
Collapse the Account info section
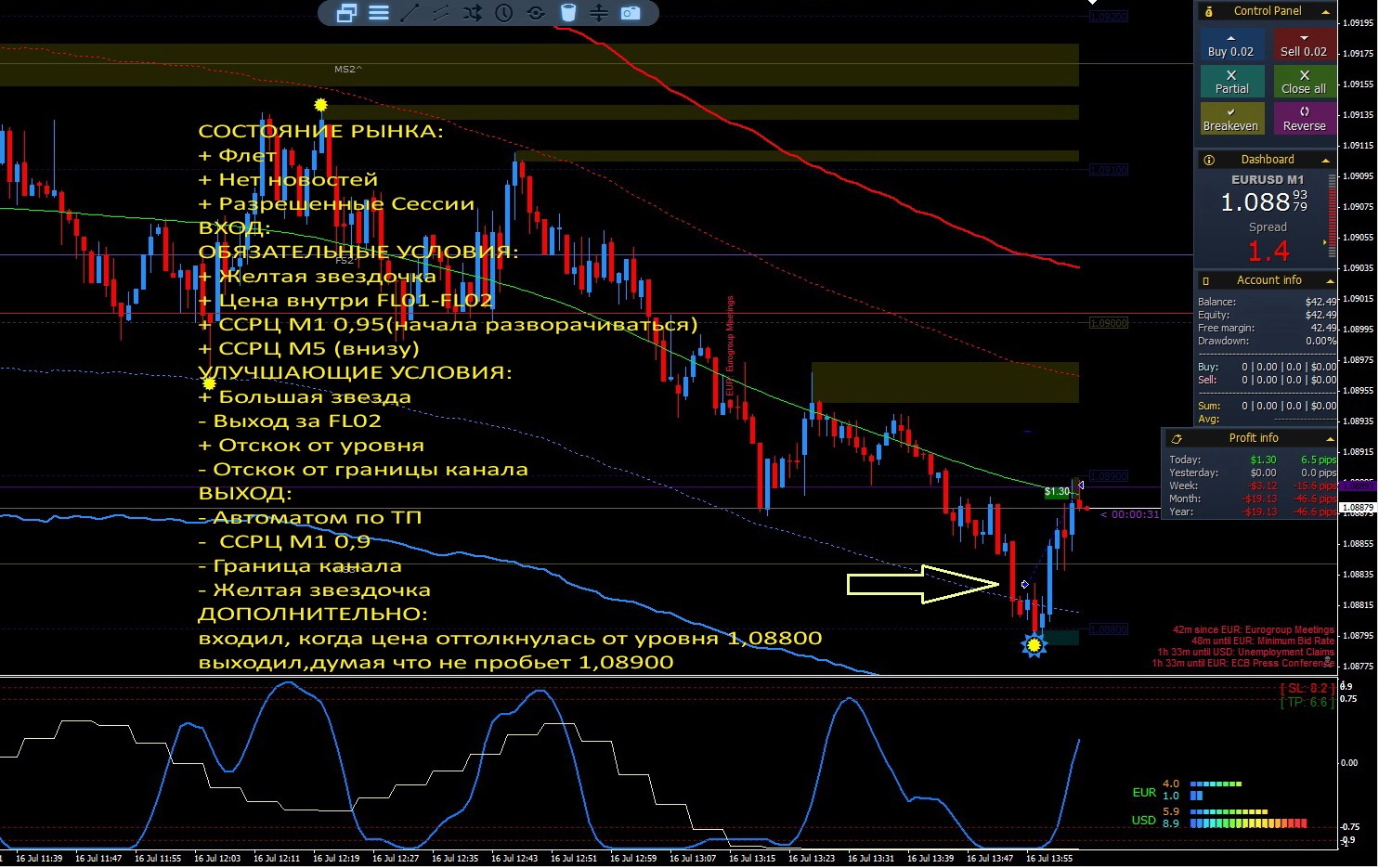(x=1329, y=280)
